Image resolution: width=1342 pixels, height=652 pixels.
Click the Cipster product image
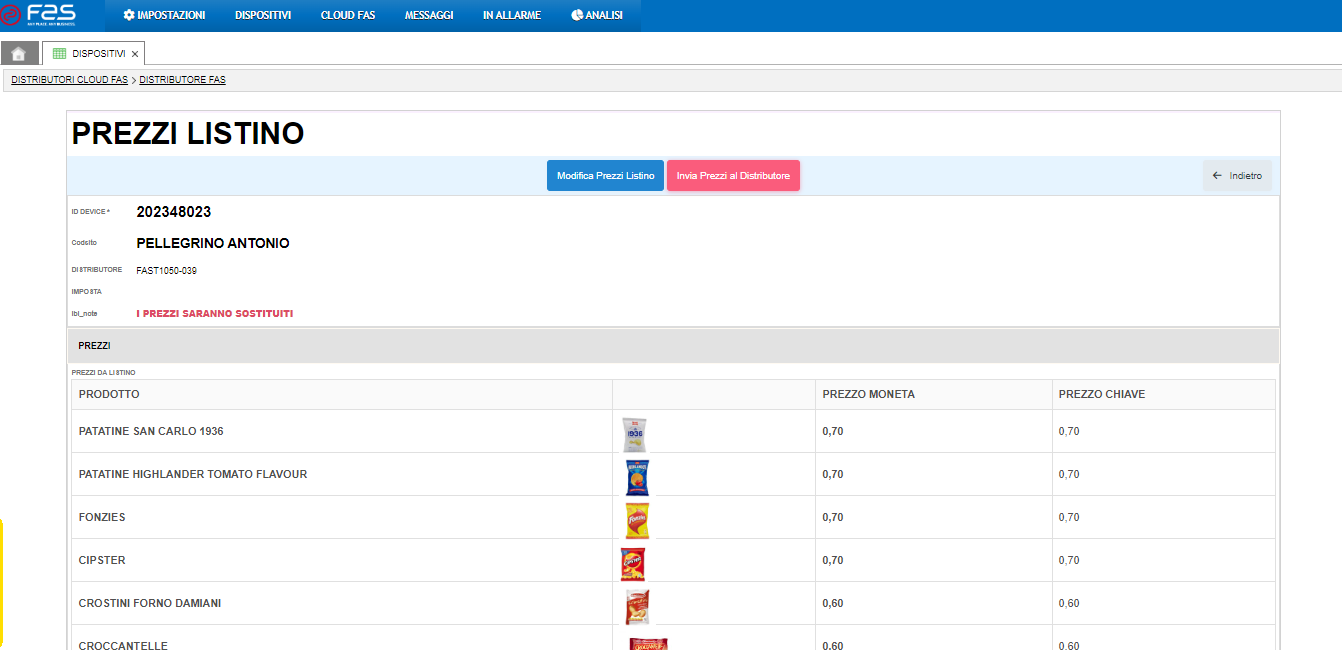coord(632,564)
